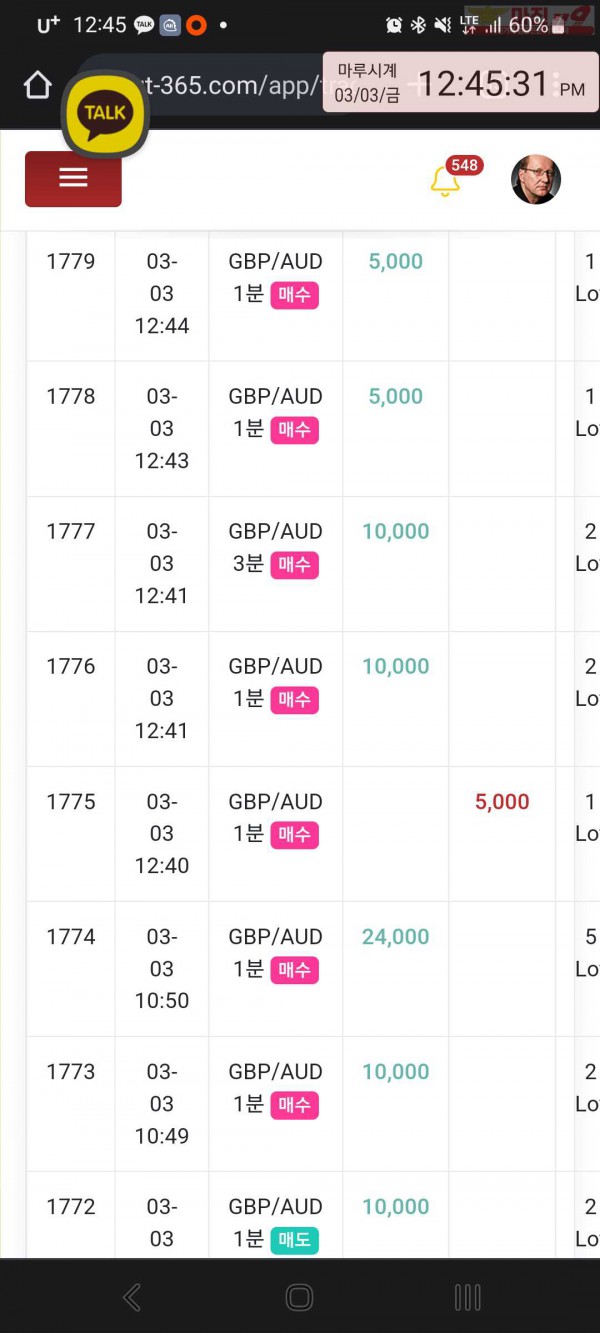Image resolution: width=600 pixels, height=1333 pixels.
Task: Tap the alarm icon in status bar
Action: pos(394,25)
